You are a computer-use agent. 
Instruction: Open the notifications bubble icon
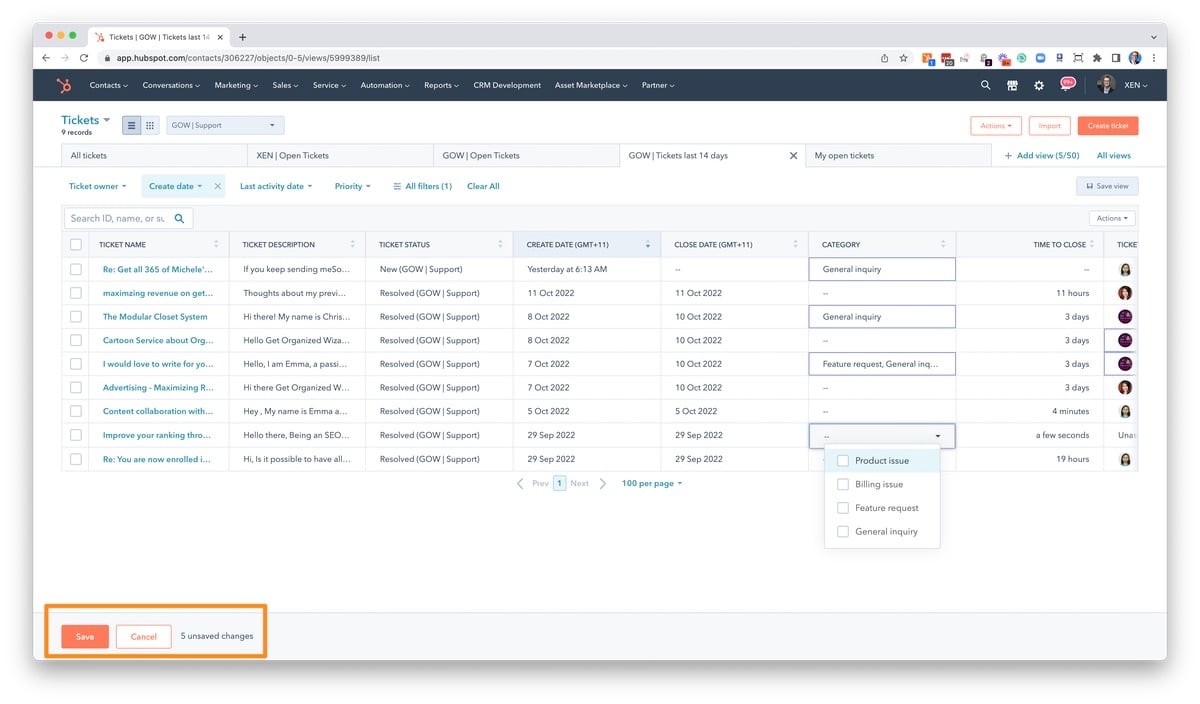click(x=1067, y=85)
